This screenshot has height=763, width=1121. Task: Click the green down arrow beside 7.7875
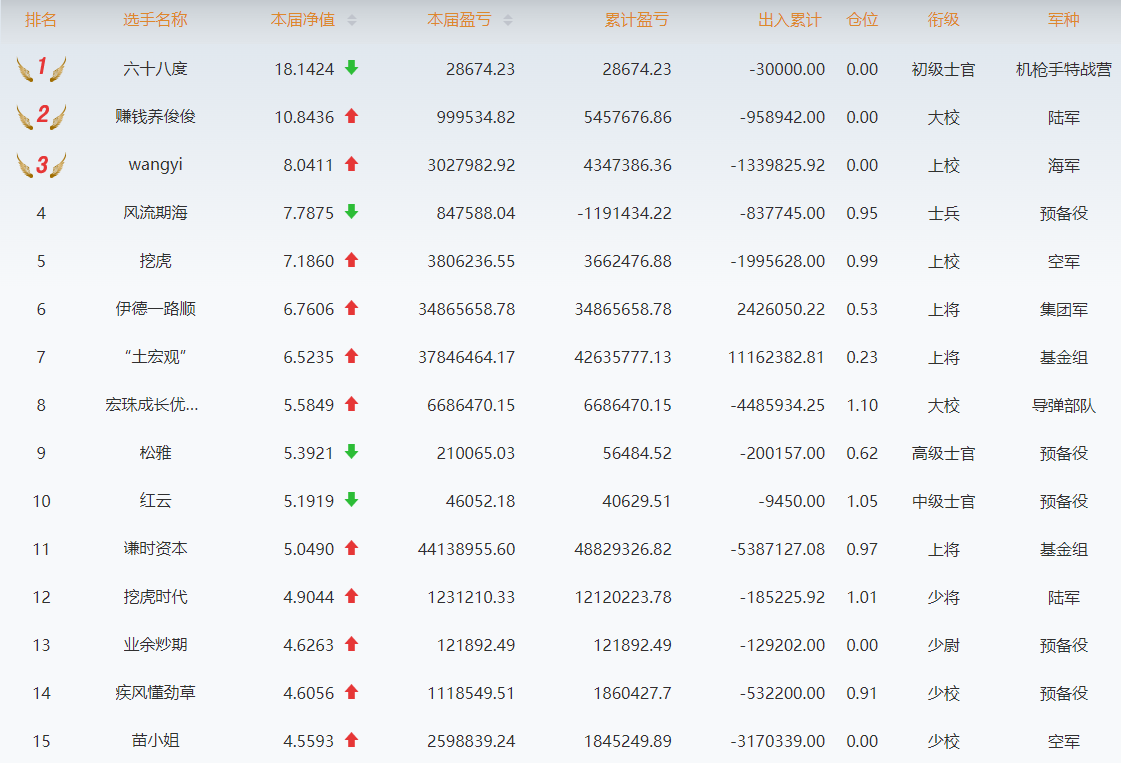pyautogui.click(x=351, y=212)
